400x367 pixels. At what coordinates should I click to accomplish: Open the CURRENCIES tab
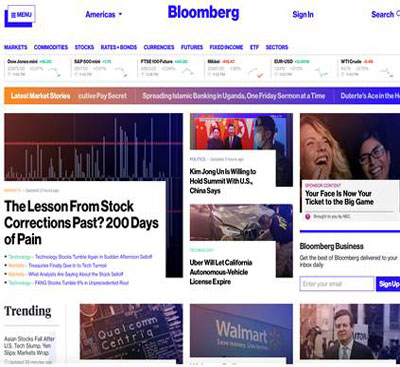pyautogui.click(x=159, y=47)
